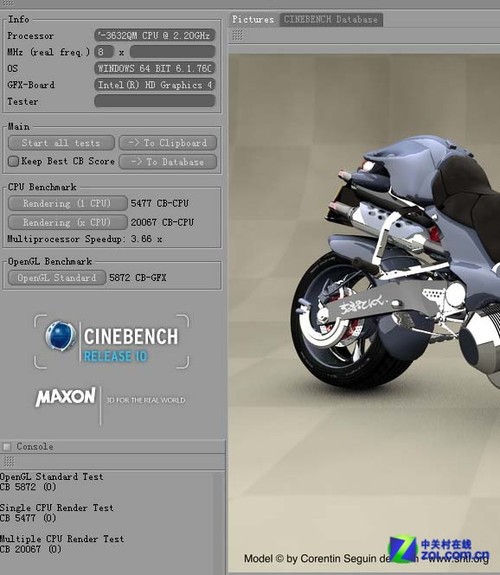Click the motorcycle render image
500x575 pixels.
[x=364, y=314]
